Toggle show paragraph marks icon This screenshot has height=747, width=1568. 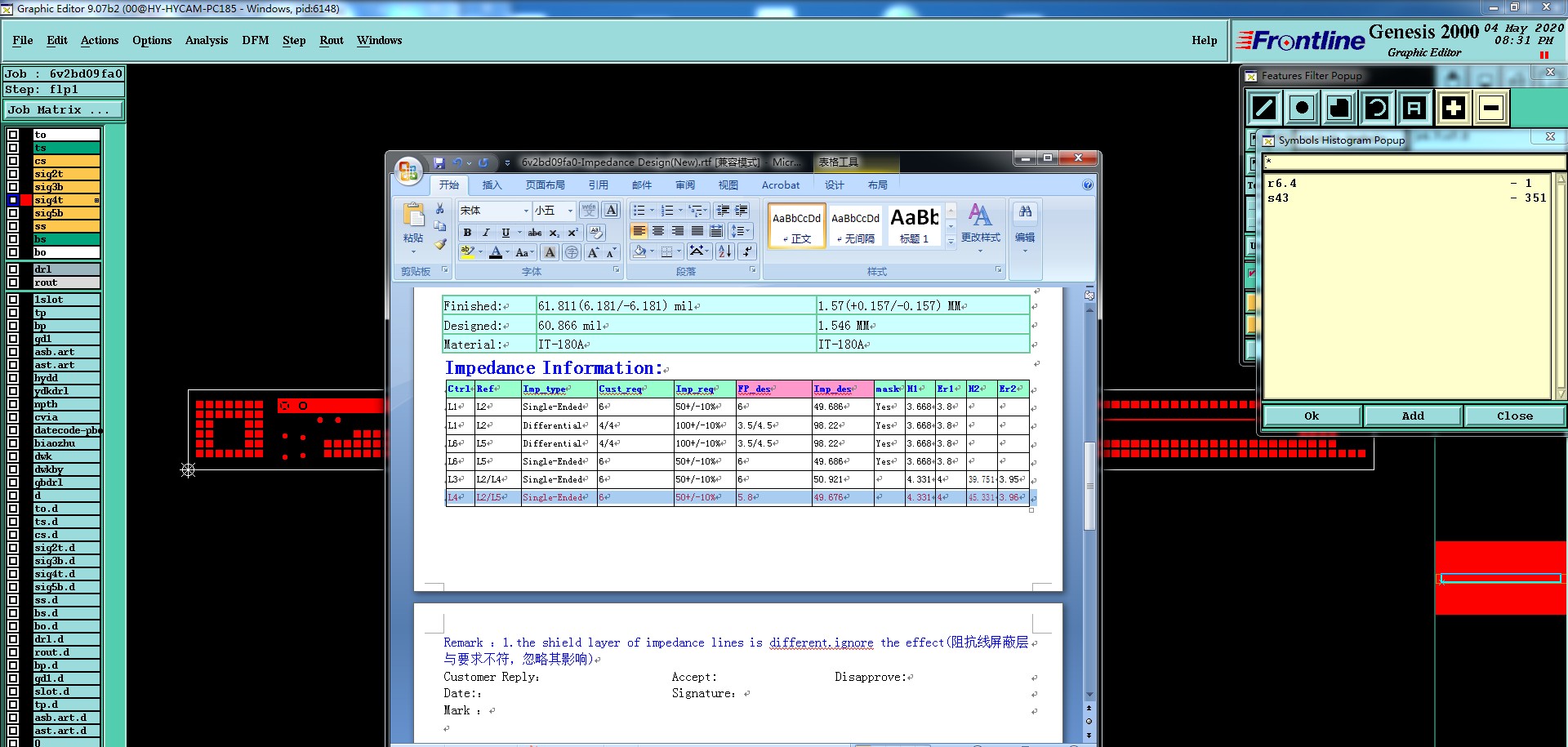coord(747,251)
